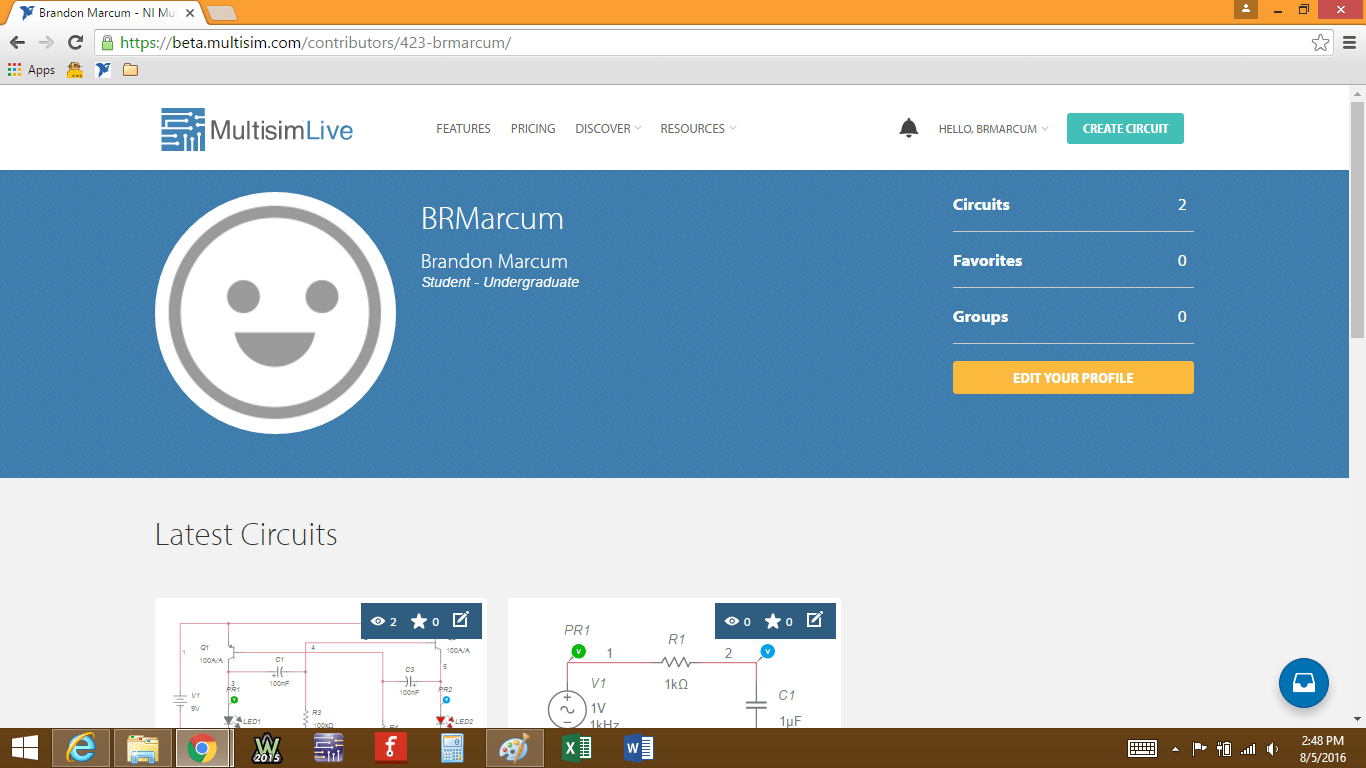The image size is (1366, 768).
Task: Open the Groups count link
Action: (x=1073, y=316)
